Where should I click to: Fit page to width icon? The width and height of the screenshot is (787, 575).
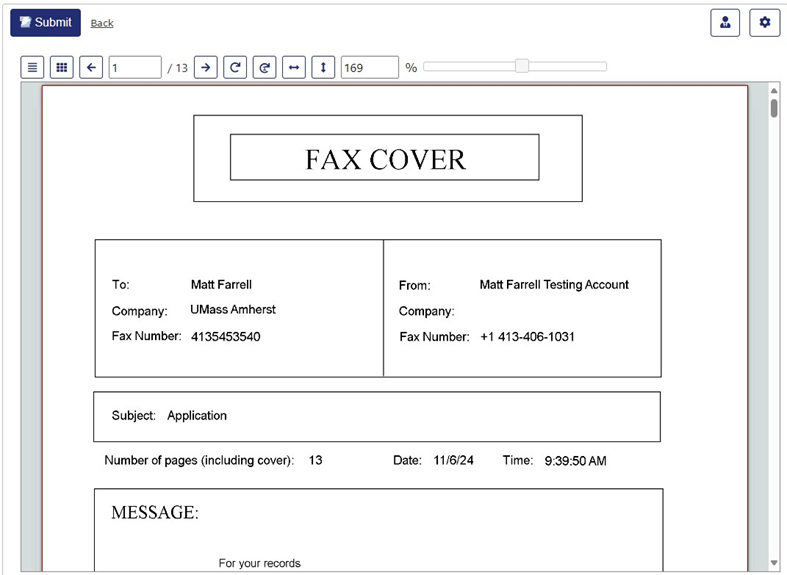click(294, 67)
